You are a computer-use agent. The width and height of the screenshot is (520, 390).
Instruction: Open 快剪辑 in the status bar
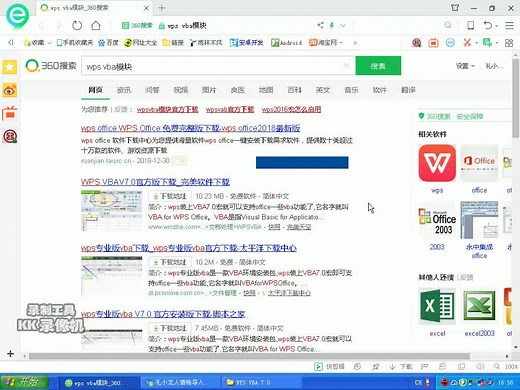pyautogui.click(x=329, y=367)
